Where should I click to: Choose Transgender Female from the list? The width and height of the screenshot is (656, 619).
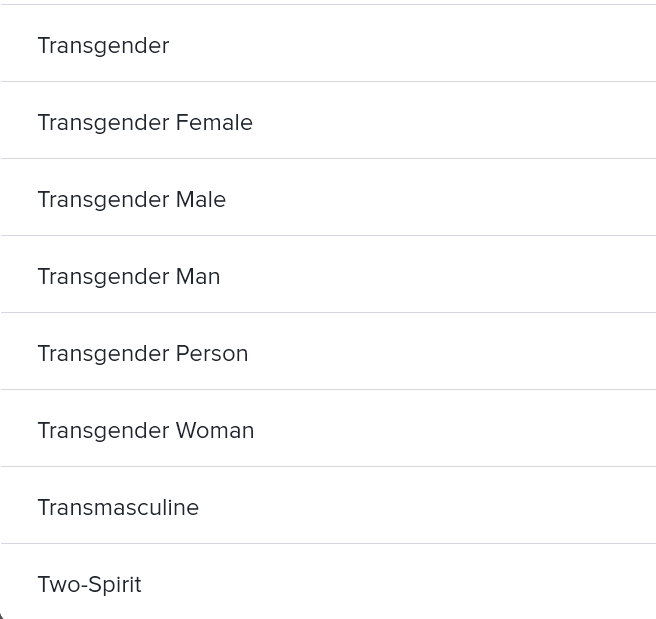[x=145, y=122]
